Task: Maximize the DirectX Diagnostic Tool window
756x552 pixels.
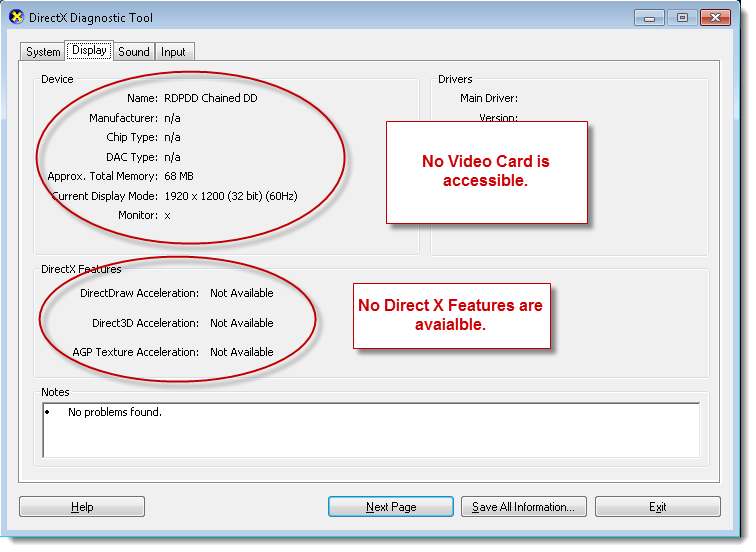Action: [x=682, y=17]
